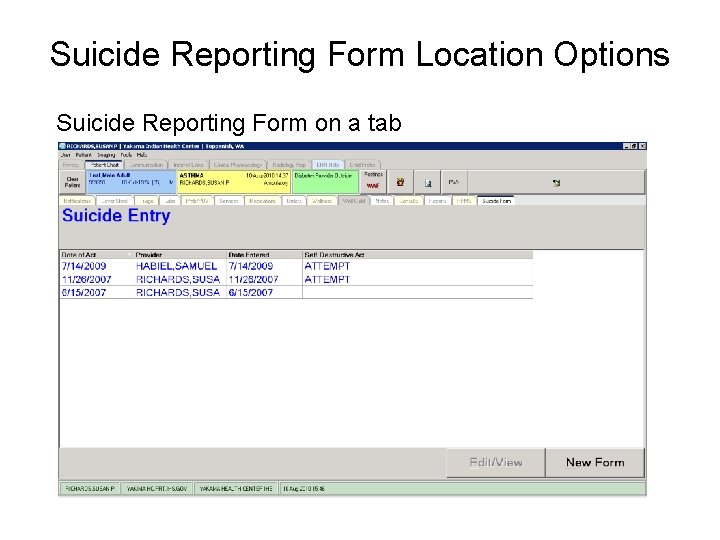Screen dimensions: 720x540
Task: Select the Cover Sheet tab
Action: 114,201
